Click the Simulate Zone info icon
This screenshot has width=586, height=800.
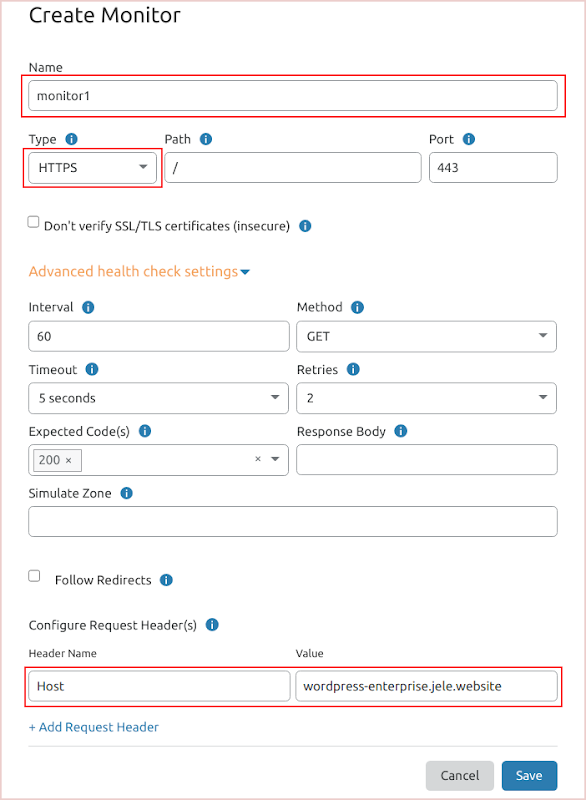(126, 493)
